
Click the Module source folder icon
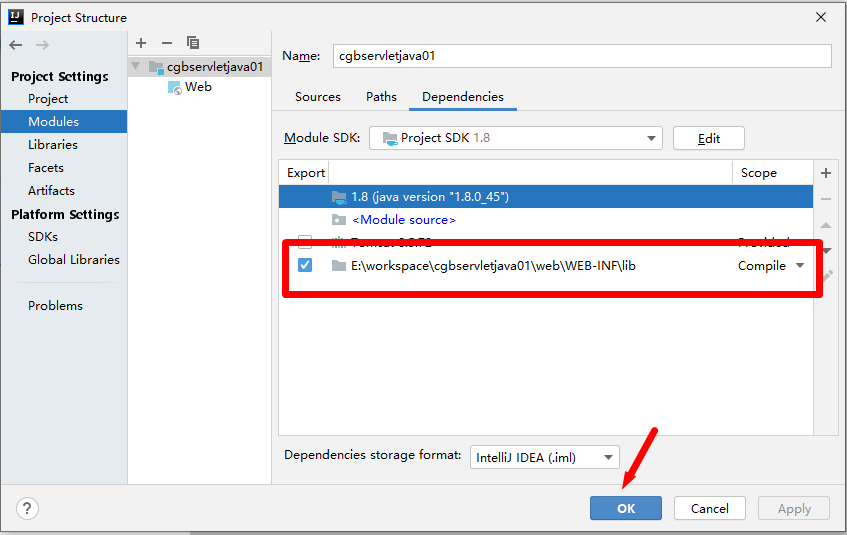click(339, 219)
